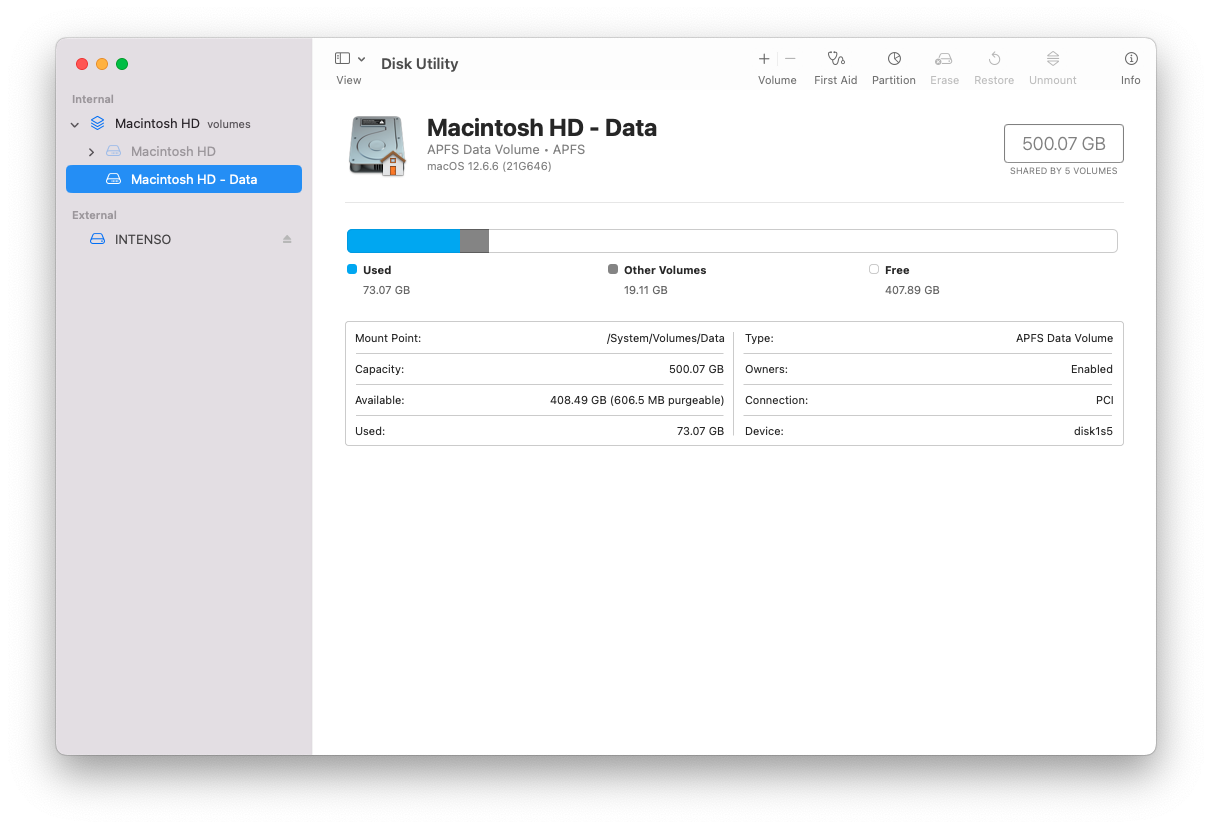Viewport: 1212px width, 829px height.
Task: Click the Used legend swatch
Action: (352, 269)
